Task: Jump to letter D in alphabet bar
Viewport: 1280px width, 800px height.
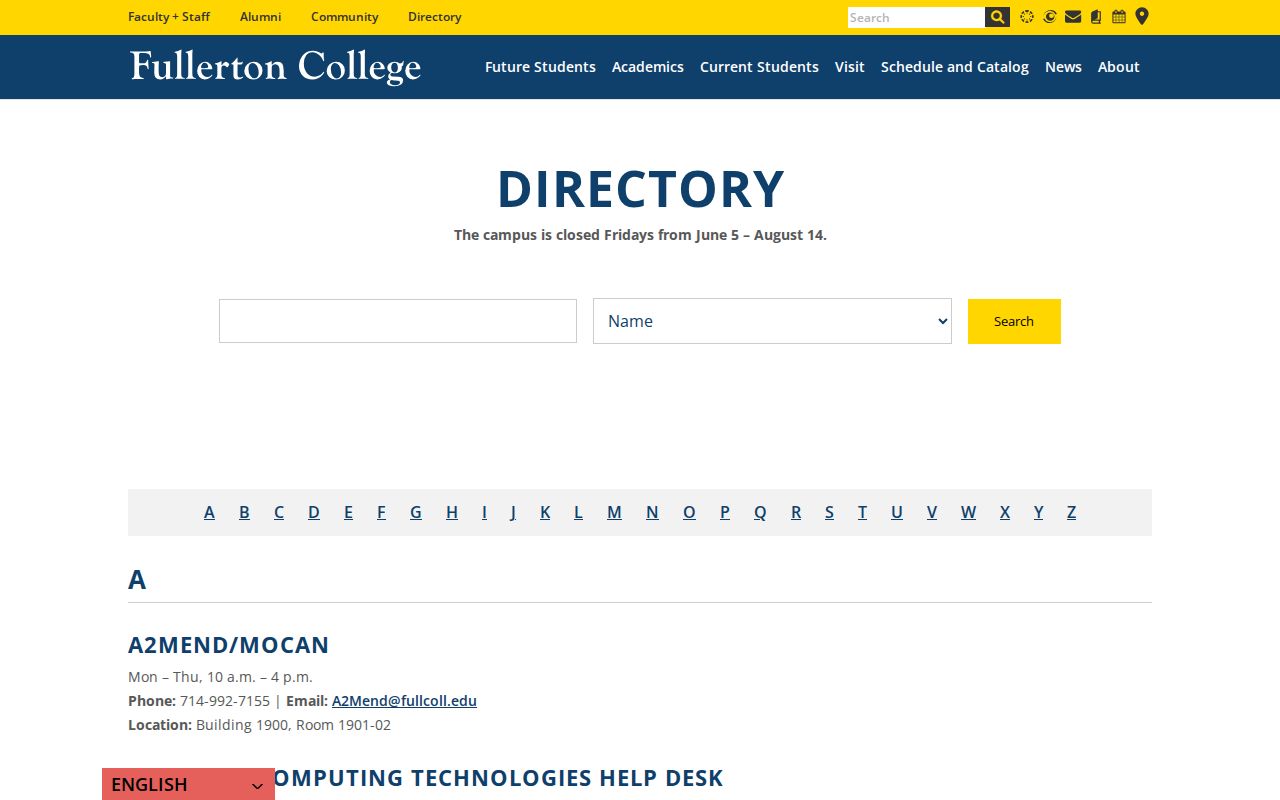Action: 314,512
